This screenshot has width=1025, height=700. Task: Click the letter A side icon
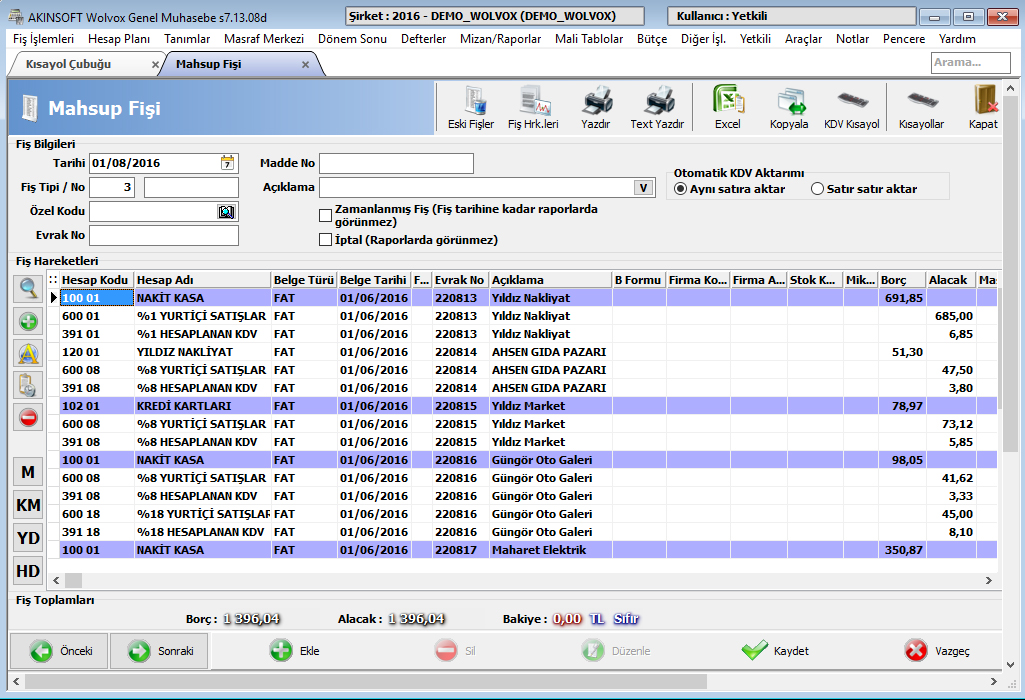[28, 354]
